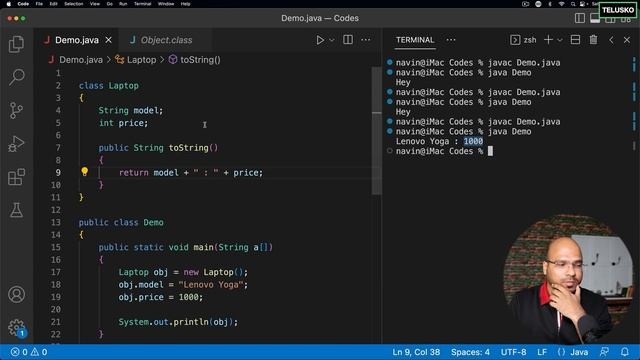Switch to the Object.class tab
Screen dimensions: 640x360
pos(166,40)
